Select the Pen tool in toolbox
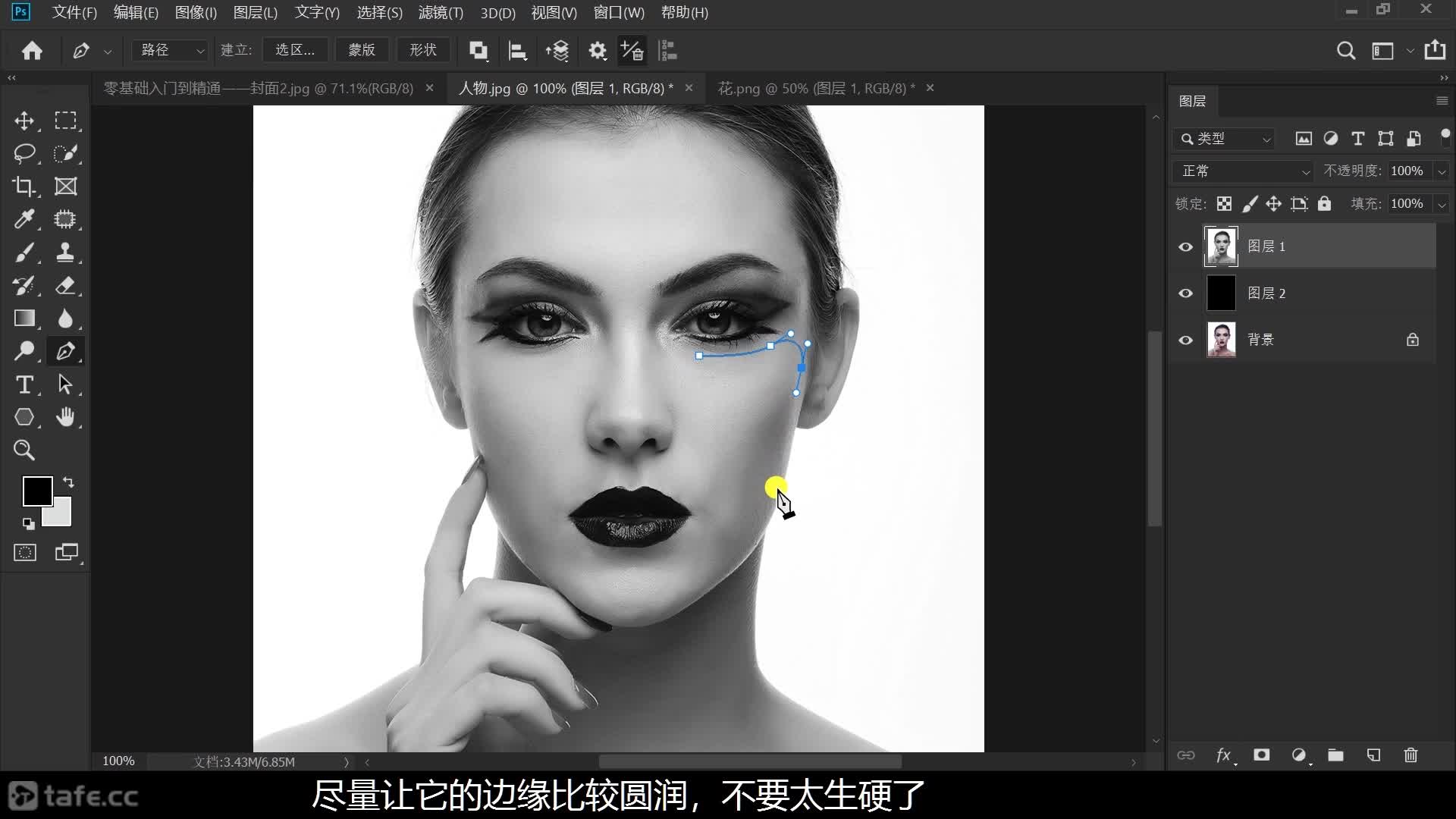 (65, 351)
